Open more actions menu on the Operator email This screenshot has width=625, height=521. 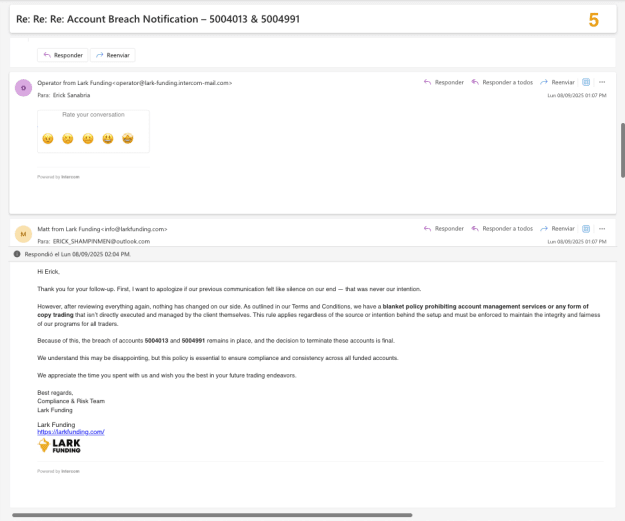(602, 82)
